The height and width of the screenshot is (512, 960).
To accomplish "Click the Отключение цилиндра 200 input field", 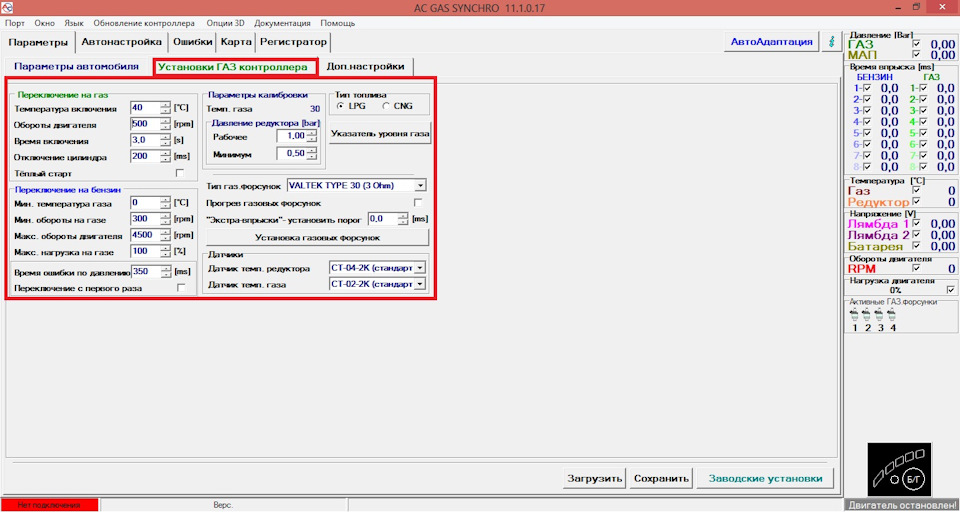I will tap(146, 157).
